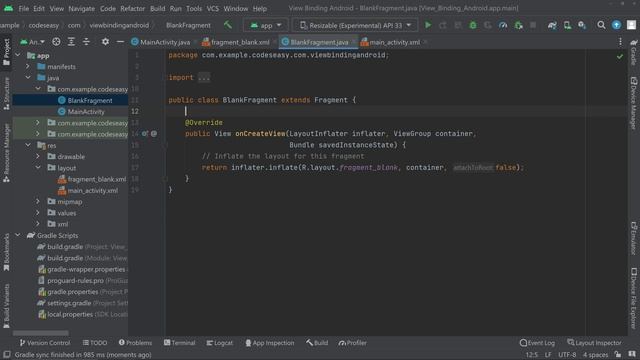Open the Project tool window sidebar button
640x360 pixels.
6,52
